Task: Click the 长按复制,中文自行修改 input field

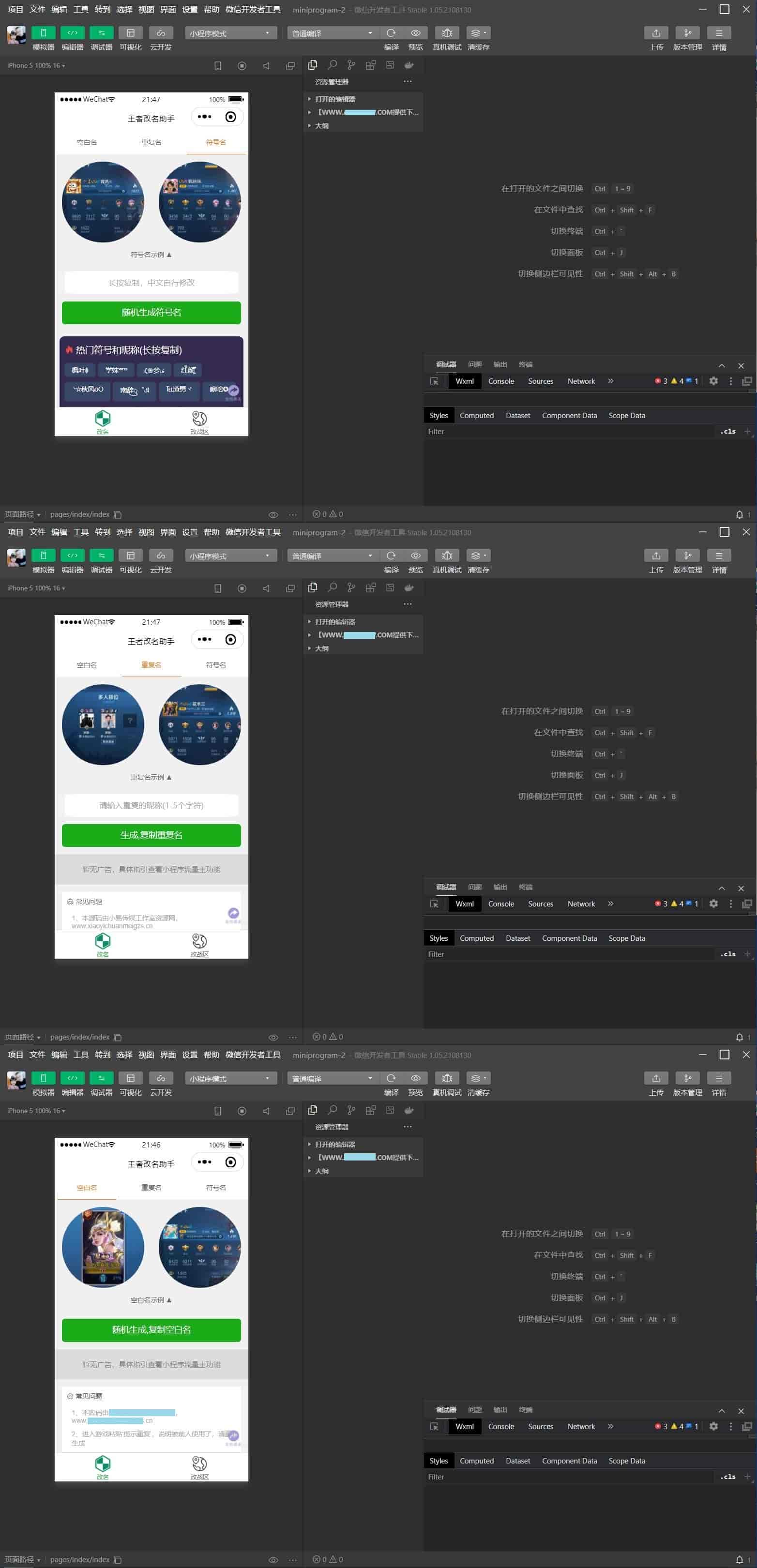Action: [151, 283]
